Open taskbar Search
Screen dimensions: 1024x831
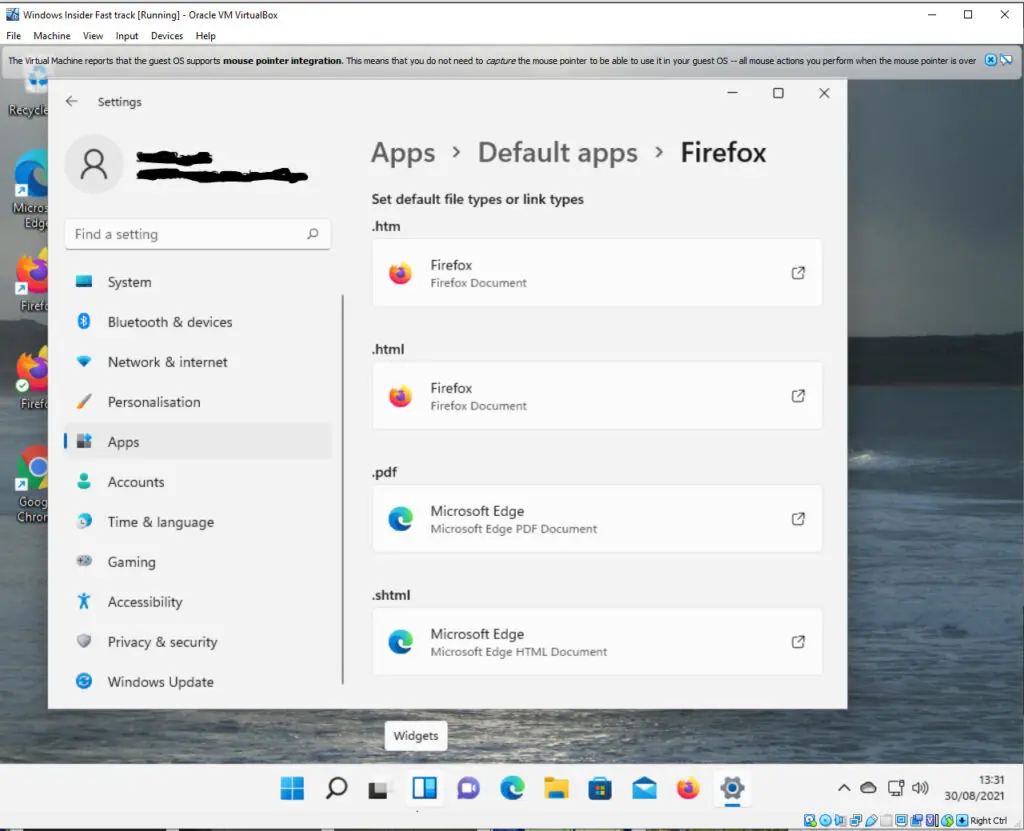click(336, 789)
